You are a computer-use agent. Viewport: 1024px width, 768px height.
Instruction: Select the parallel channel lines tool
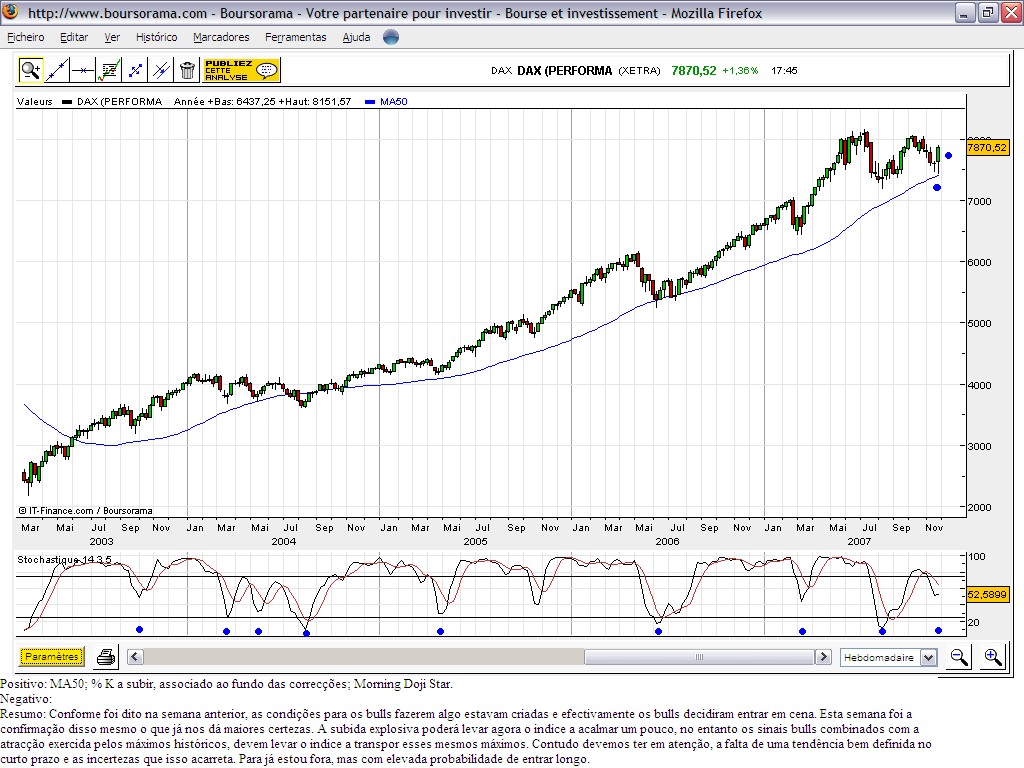pyautogui.click(x=161, y=70)
